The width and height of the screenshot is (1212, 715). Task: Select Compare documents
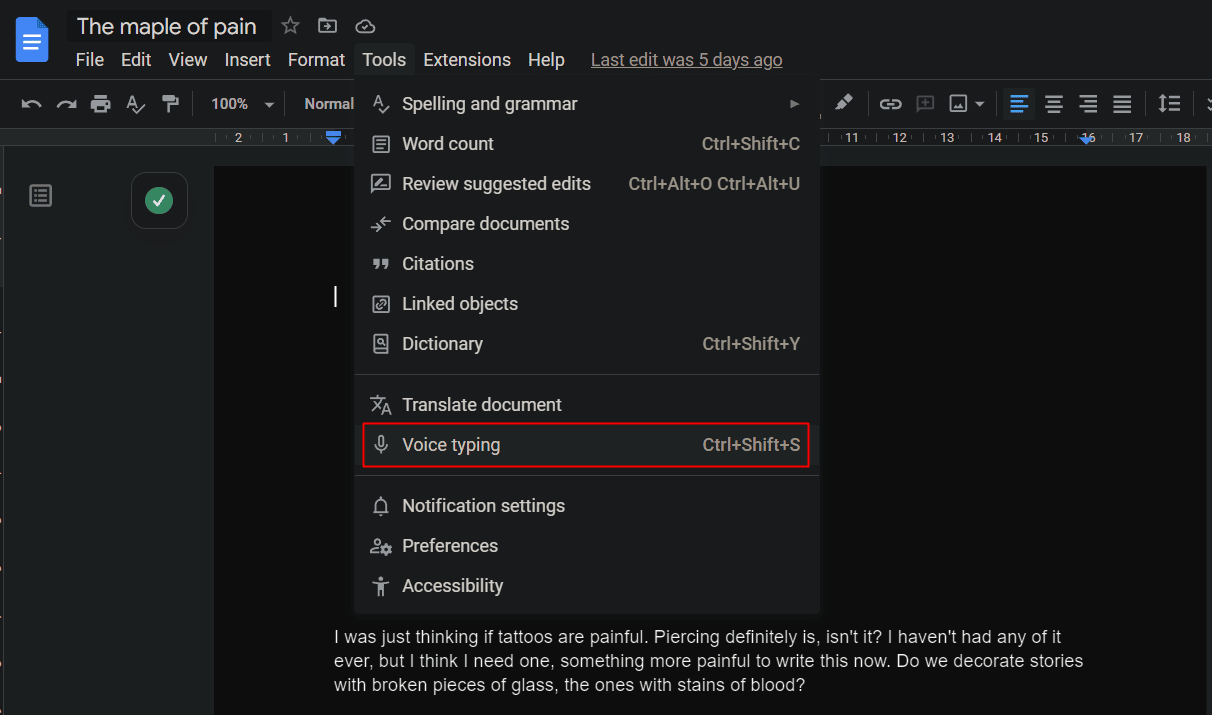[x=587, y=224]
